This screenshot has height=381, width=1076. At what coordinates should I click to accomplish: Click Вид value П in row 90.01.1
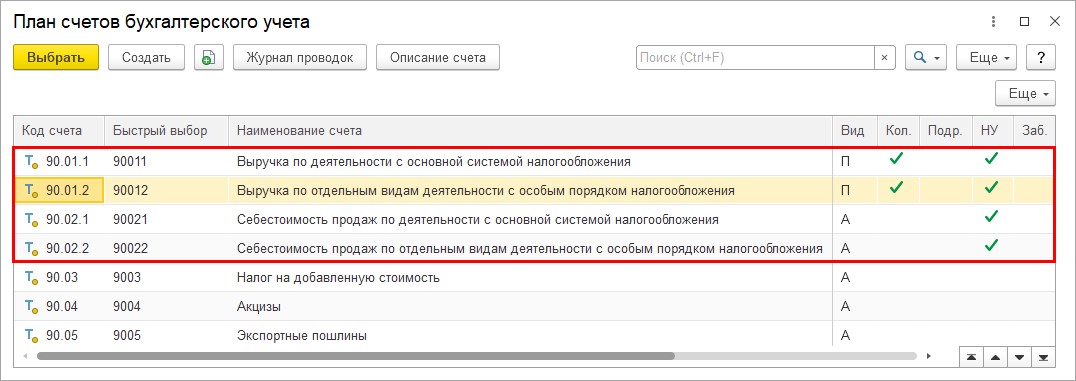(x=845, y=162)
